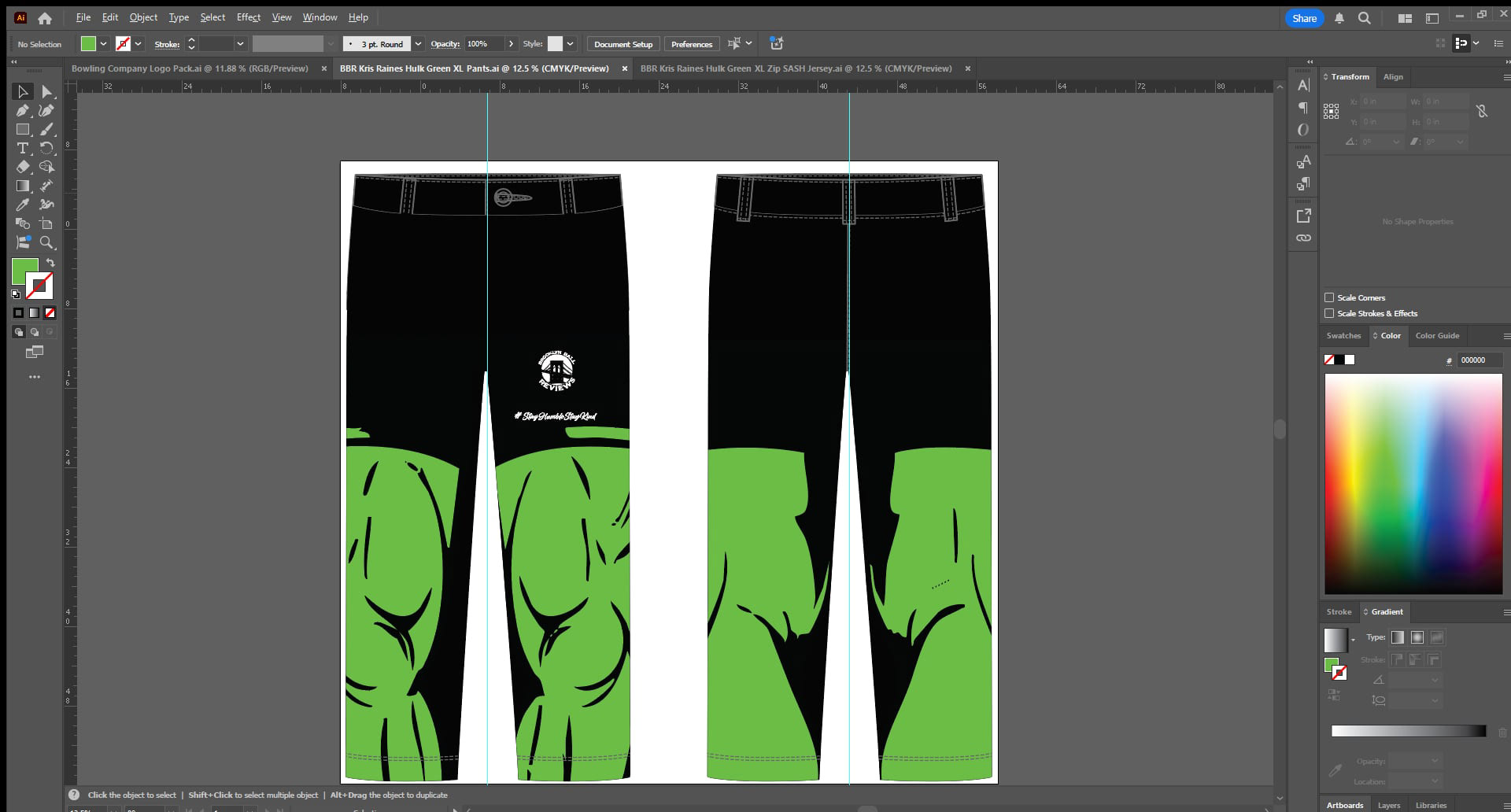The height and width of the screenshot is (812, 1511).
Task: Set fill mode to Gradient
Action: pyautogui.click(x=35, y=313)
